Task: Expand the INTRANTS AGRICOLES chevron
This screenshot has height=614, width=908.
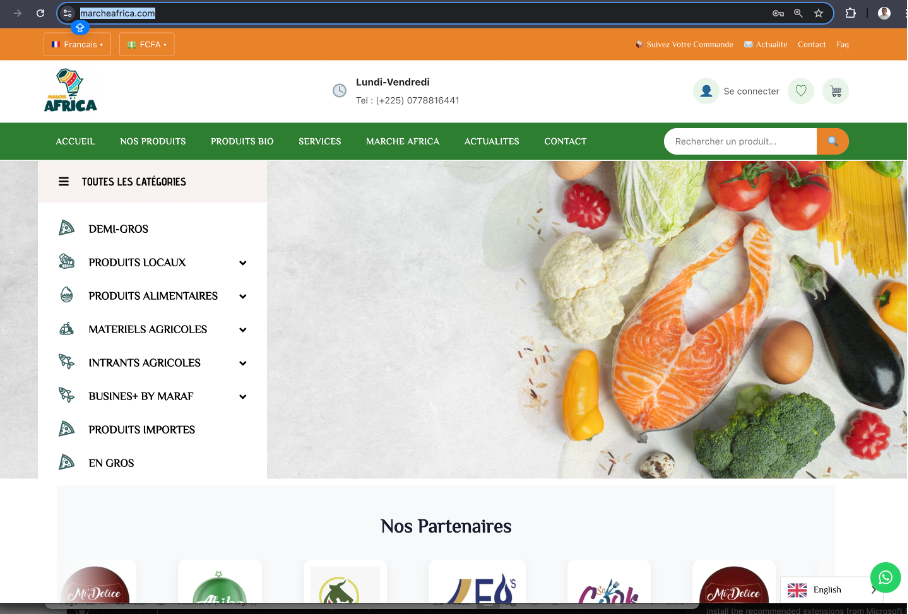Action: pyautogui.click(x=242, y=363)
